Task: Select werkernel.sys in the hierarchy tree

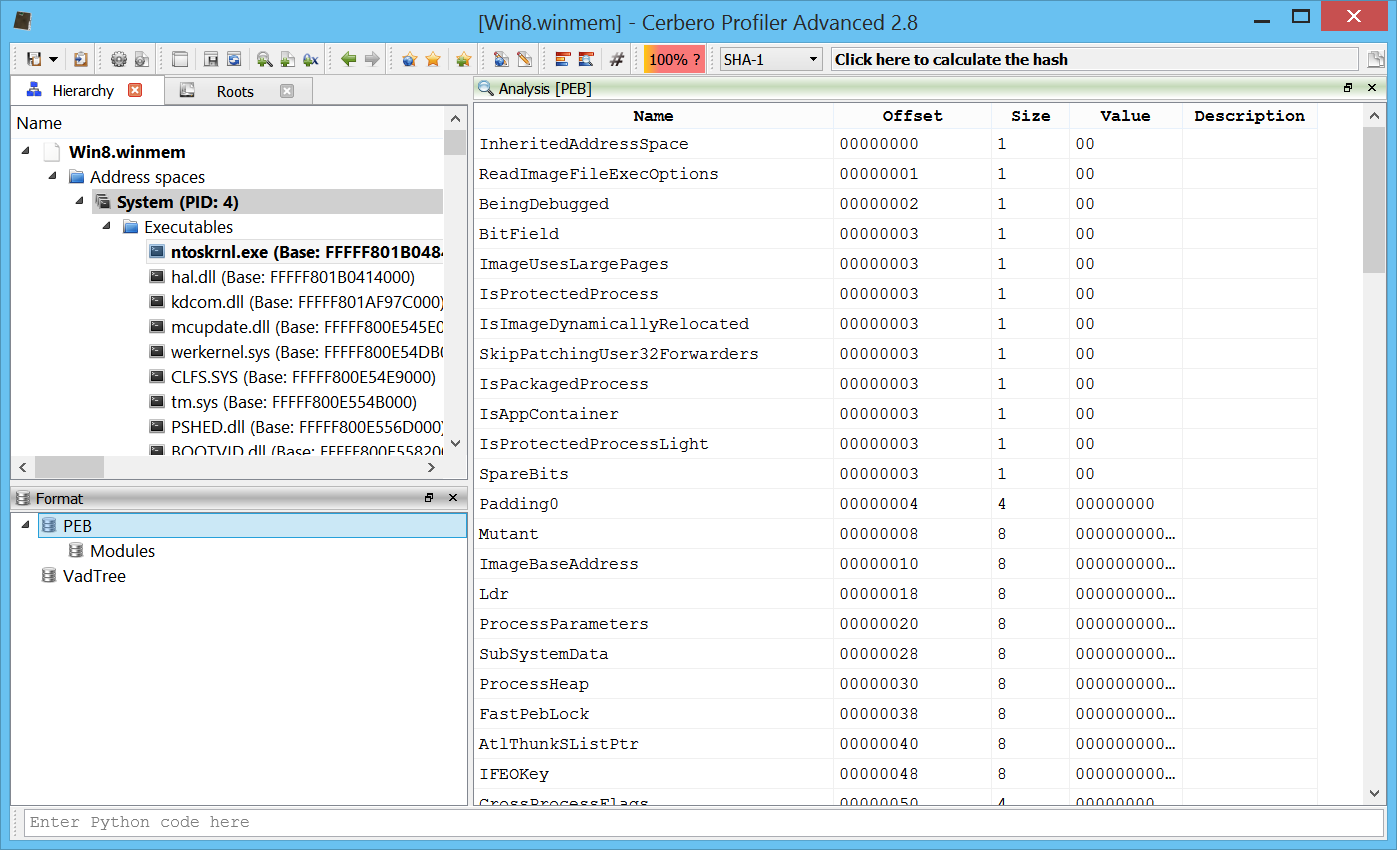Action: click(307, 352)
